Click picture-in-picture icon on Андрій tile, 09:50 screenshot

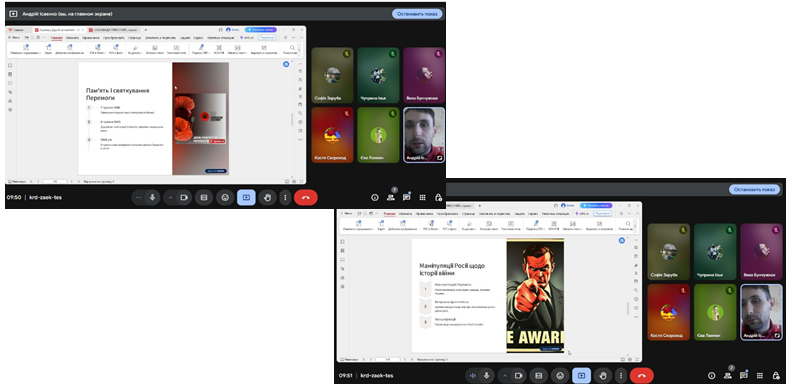coord(440,157)
